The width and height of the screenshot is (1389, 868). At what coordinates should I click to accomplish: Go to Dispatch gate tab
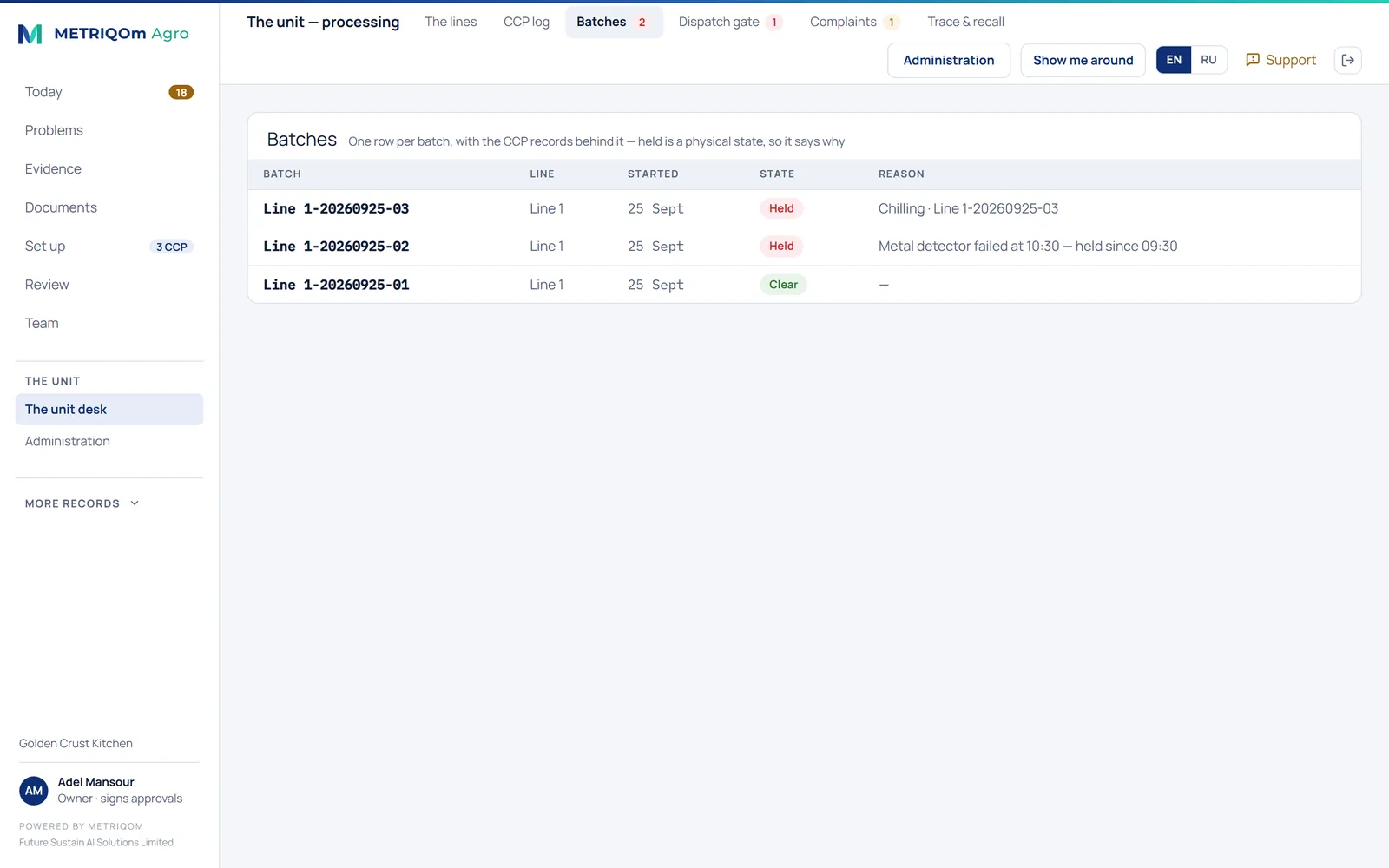coord(730,22)
